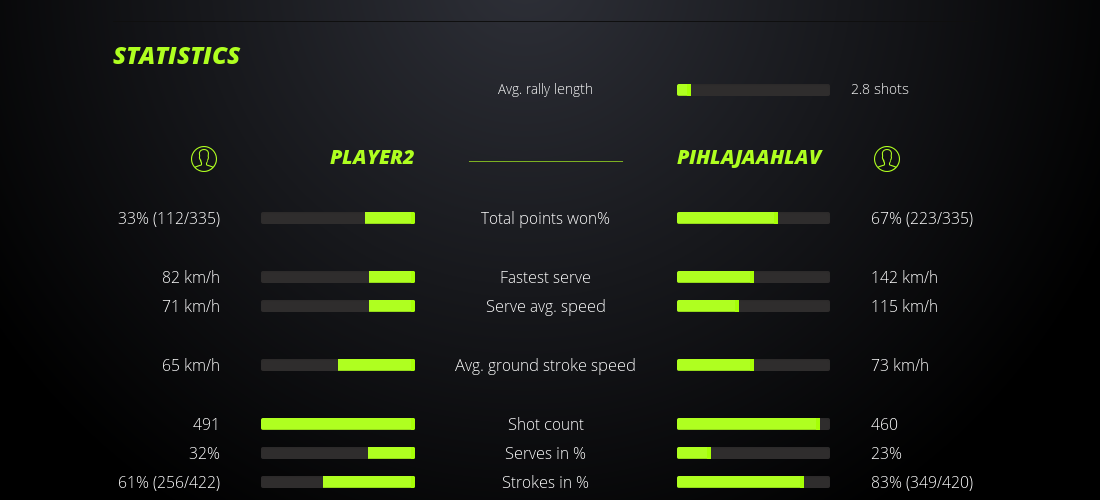The width and height of the screenshot is (1100, 500).
Task: Click the 2.8 shots value
Action: [x=879, y=89]
